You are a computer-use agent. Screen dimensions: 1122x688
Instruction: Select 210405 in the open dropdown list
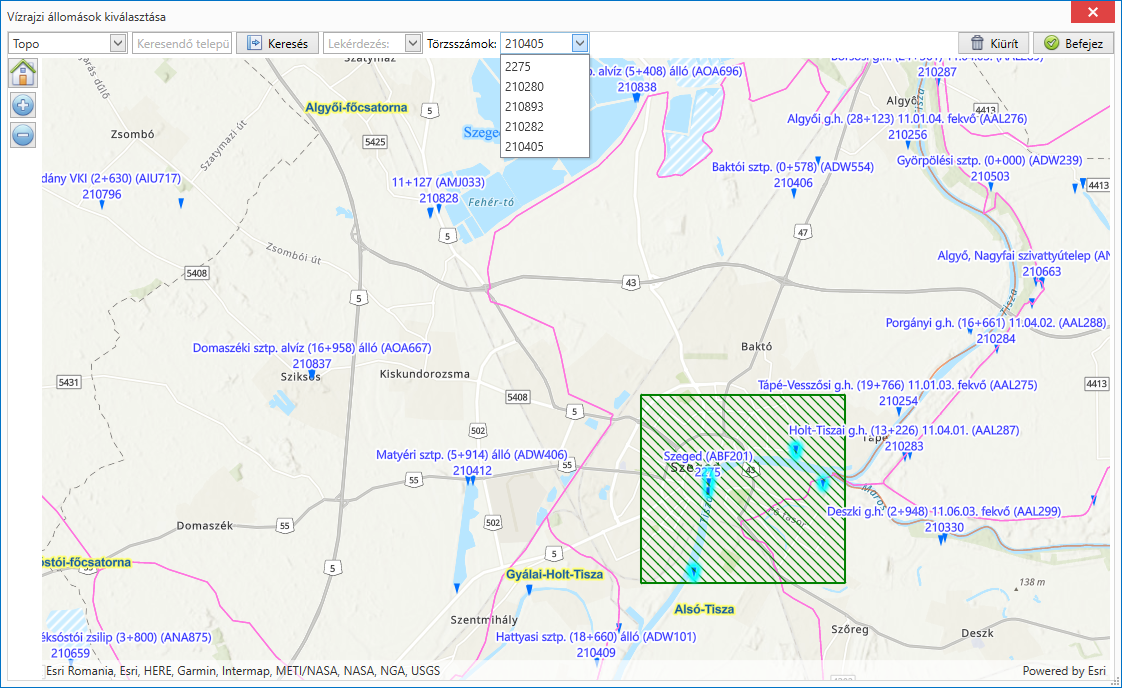545,147
